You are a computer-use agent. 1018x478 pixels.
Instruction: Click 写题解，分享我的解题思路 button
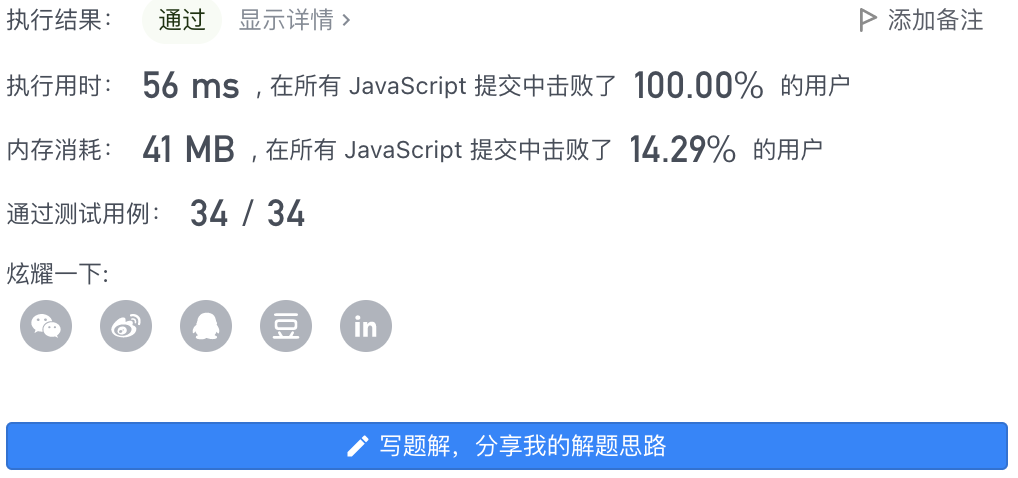507,446
